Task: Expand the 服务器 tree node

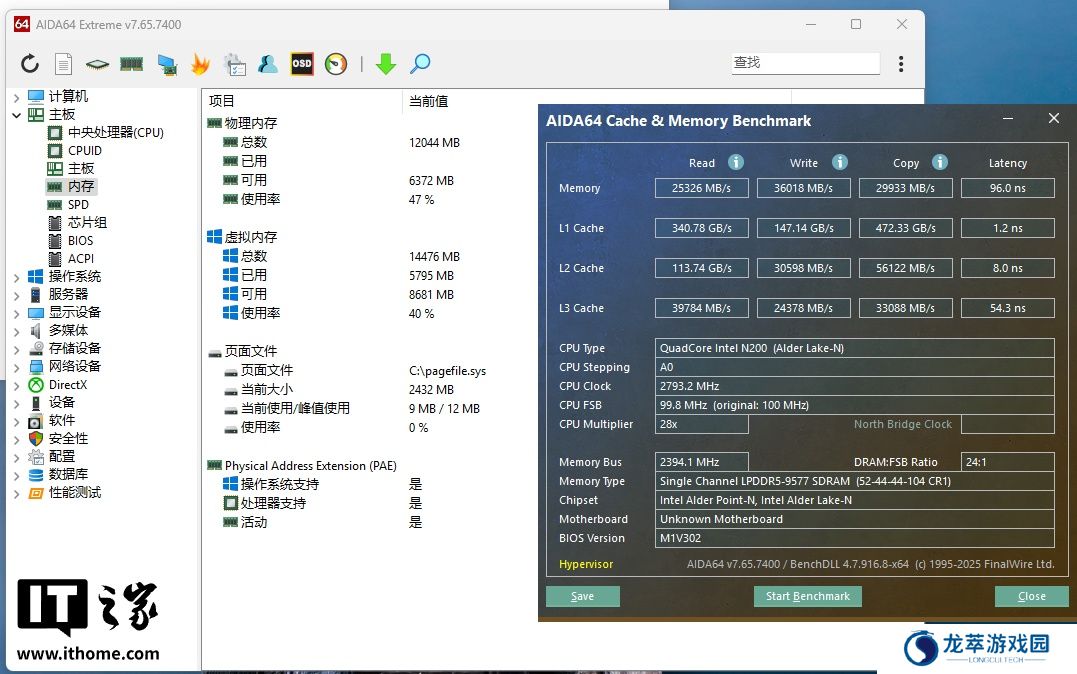Action: pos(16,295)
